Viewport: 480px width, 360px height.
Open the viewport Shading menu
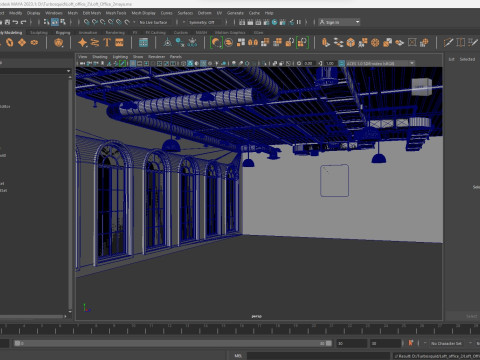100,57
